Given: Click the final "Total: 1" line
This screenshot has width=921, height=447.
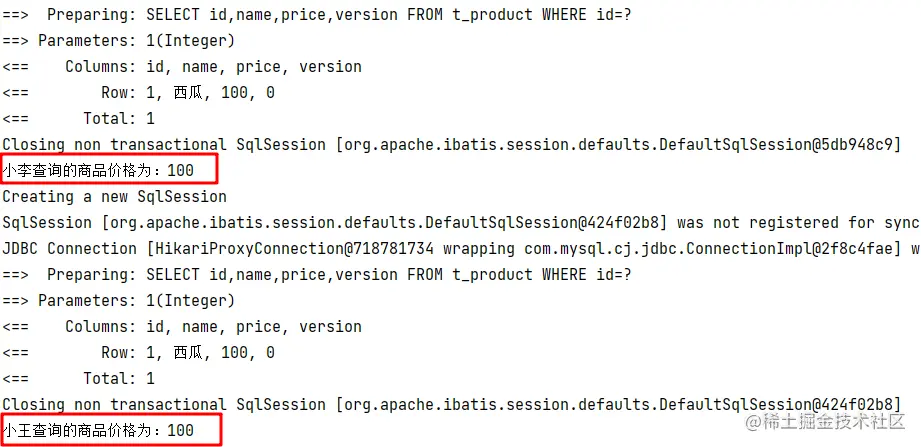Looking at the screenshot, I should click(x=119, y=379).
